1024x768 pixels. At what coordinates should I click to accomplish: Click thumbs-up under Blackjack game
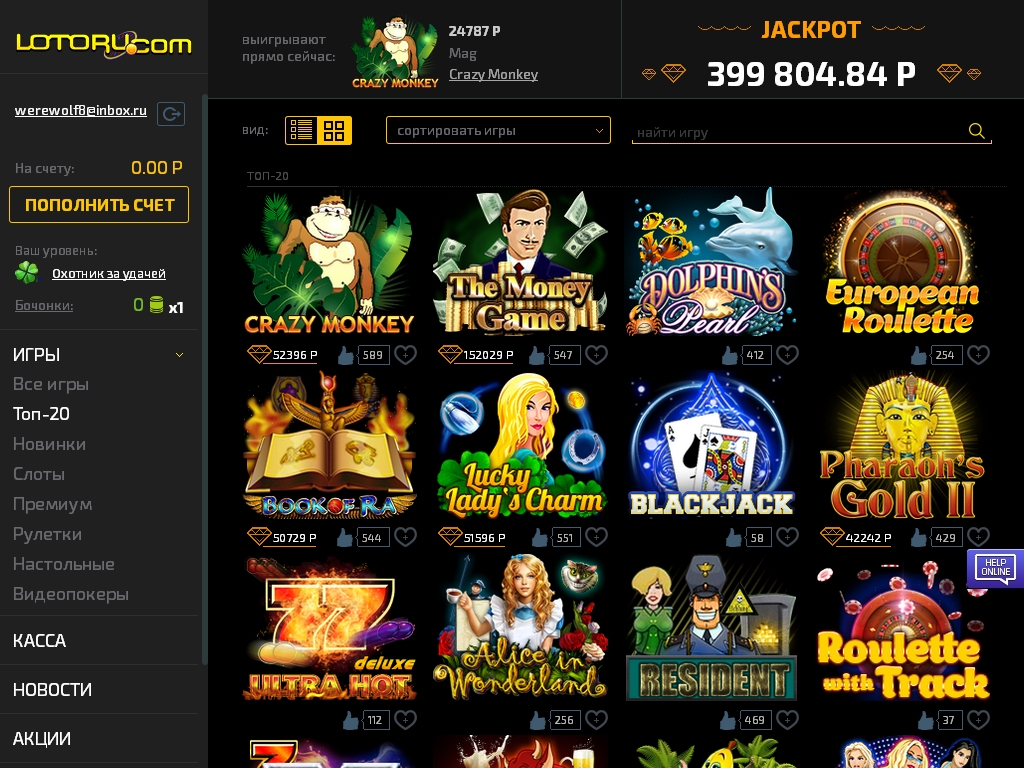[x=734, y=537]
